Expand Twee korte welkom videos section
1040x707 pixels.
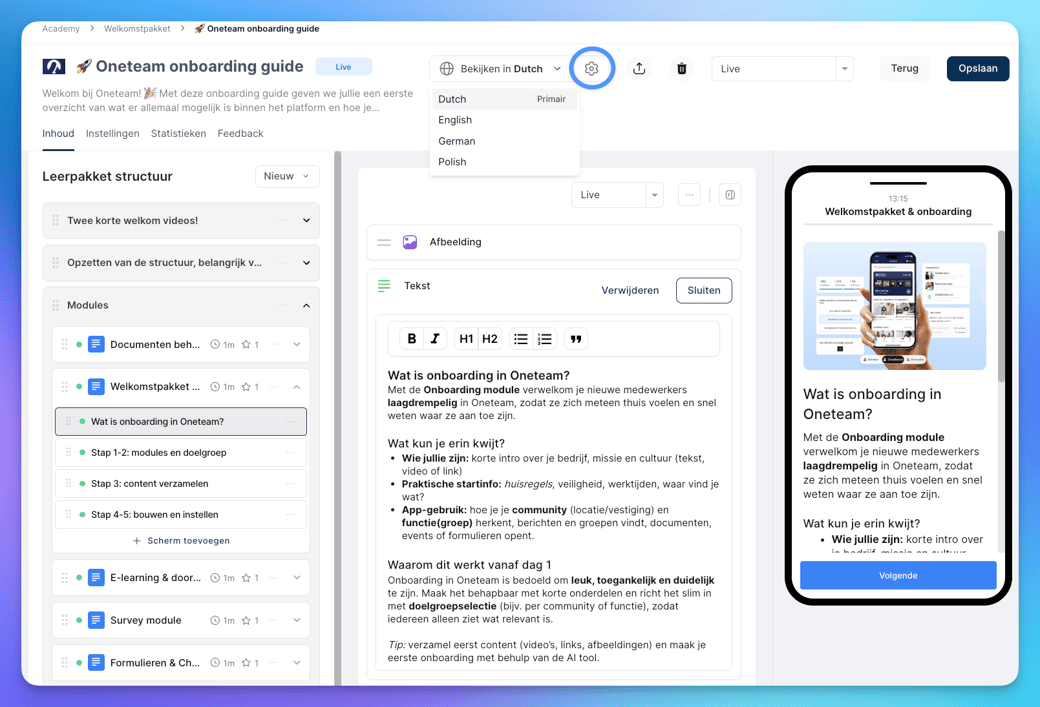pyautogui.click(x=306, y=220)
